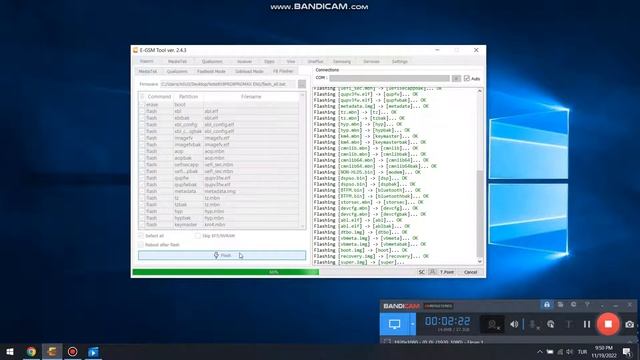
Task: Enable Reboot after flash checkbox
Action: click(x=141, y=245)
